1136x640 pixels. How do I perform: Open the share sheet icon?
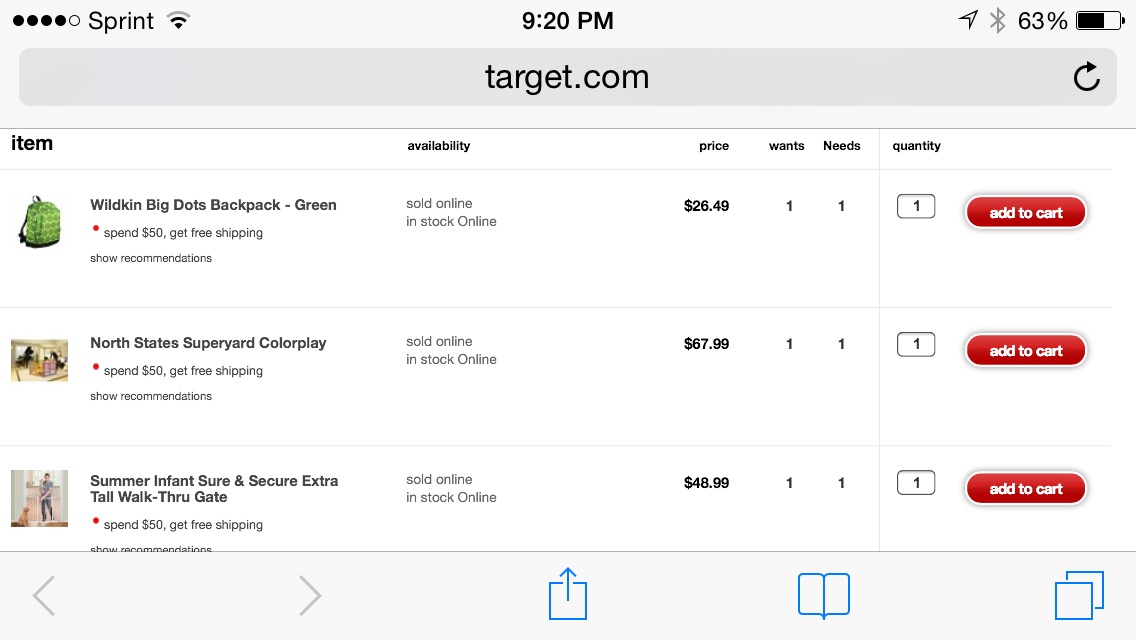click(x=567, y=594)
